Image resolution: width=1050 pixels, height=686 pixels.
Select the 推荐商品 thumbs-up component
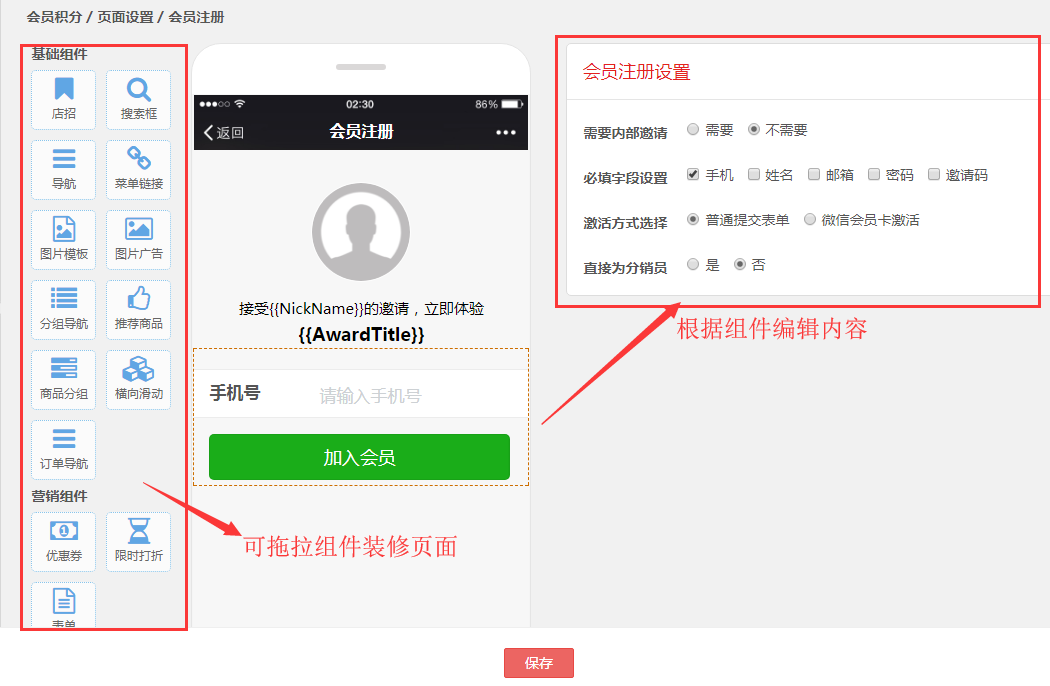(139, 310)
